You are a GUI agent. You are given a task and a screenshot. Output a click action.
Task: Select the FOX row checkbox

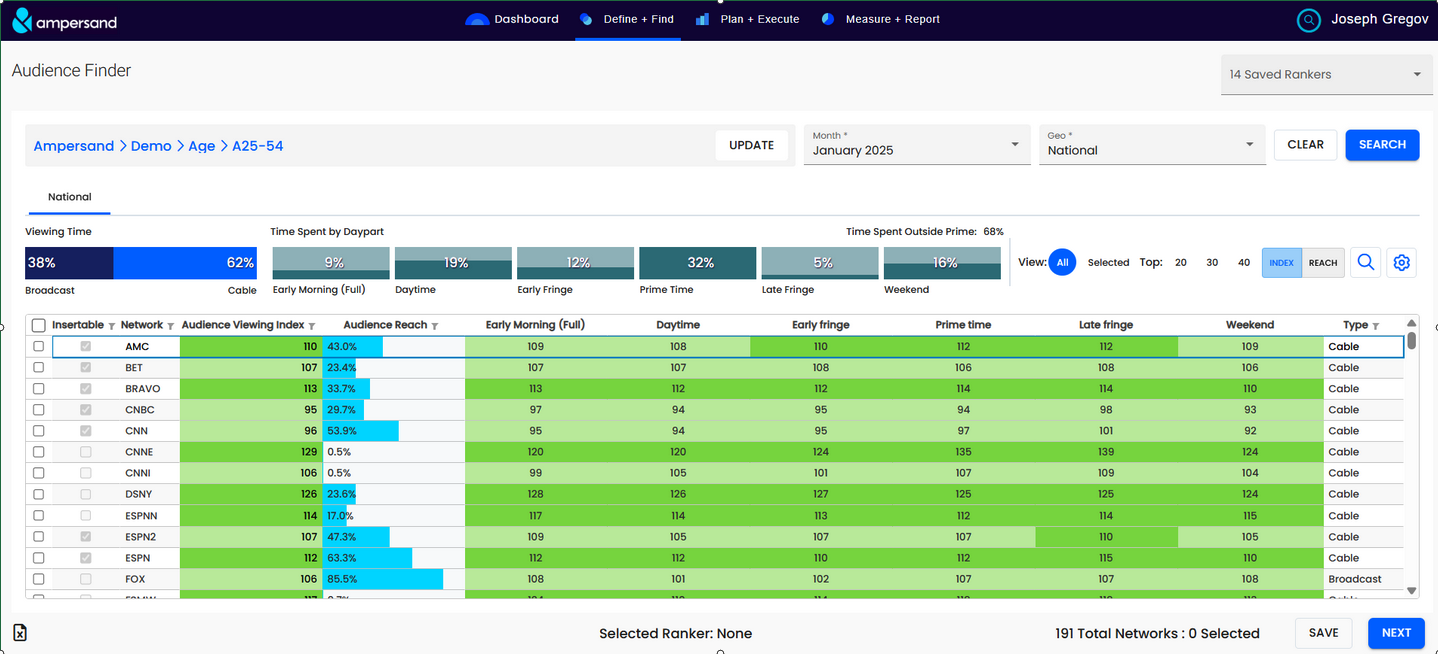(x=39, y=579)
